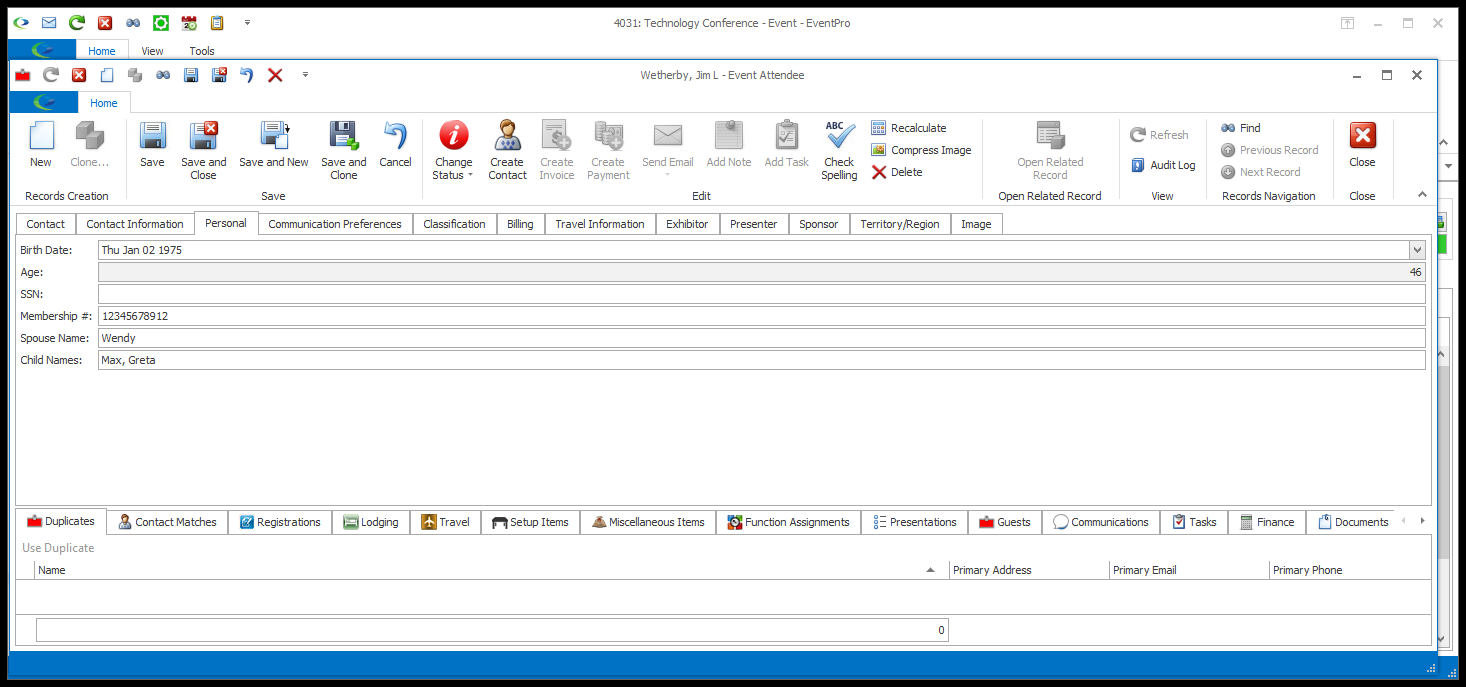Image resolution: width=1466 pixels, height=687 pixels.
Task: Expand attendee quick access toolbar customize arrow
Action: pyautogui.click(x=305, y=75)
